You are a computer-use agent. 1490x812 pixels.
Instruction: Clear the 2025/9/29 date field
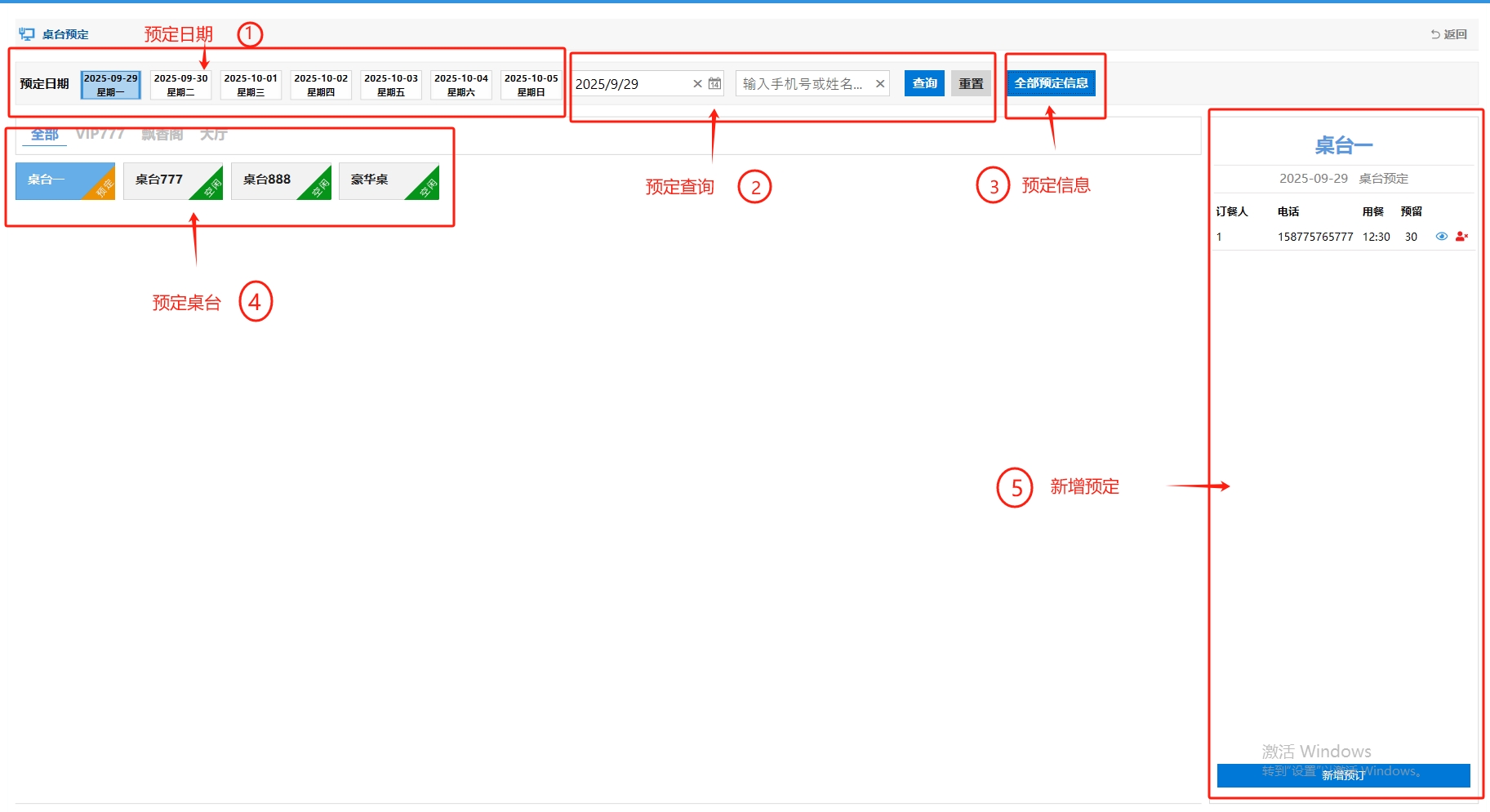pyautogui.click(x=697, y=83)
